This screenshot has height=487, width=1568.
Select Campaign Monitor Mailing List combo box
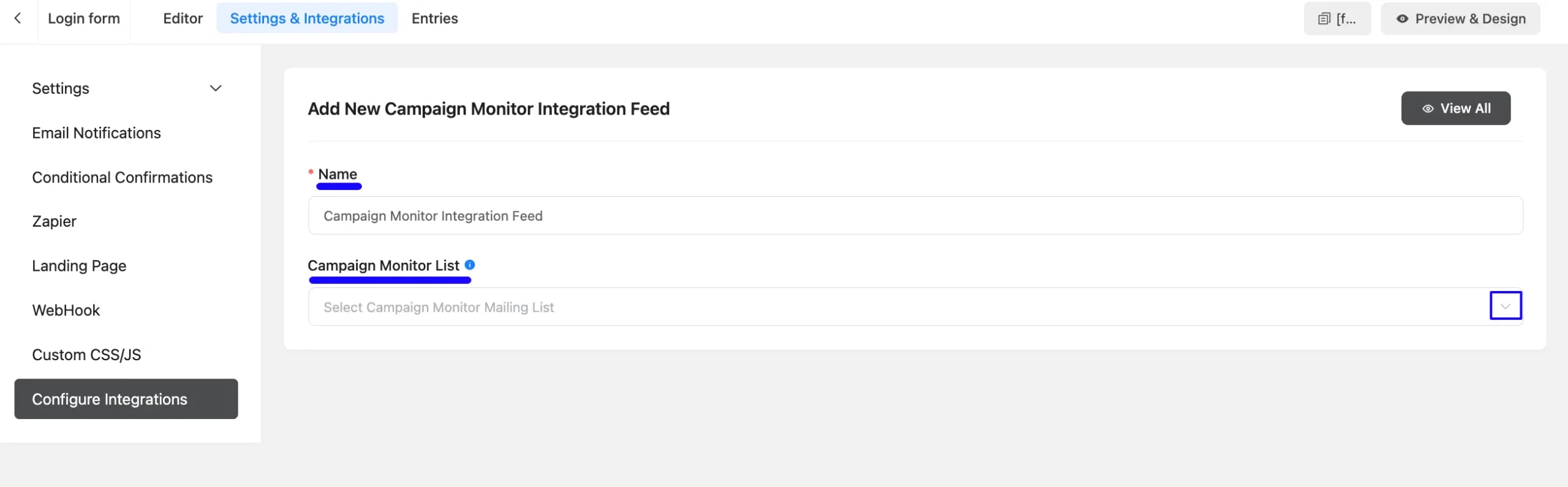click(x=915, y=307)
